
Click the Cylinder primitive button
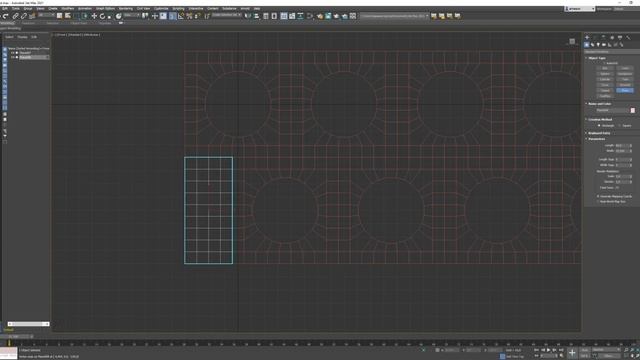pos(605,79)
